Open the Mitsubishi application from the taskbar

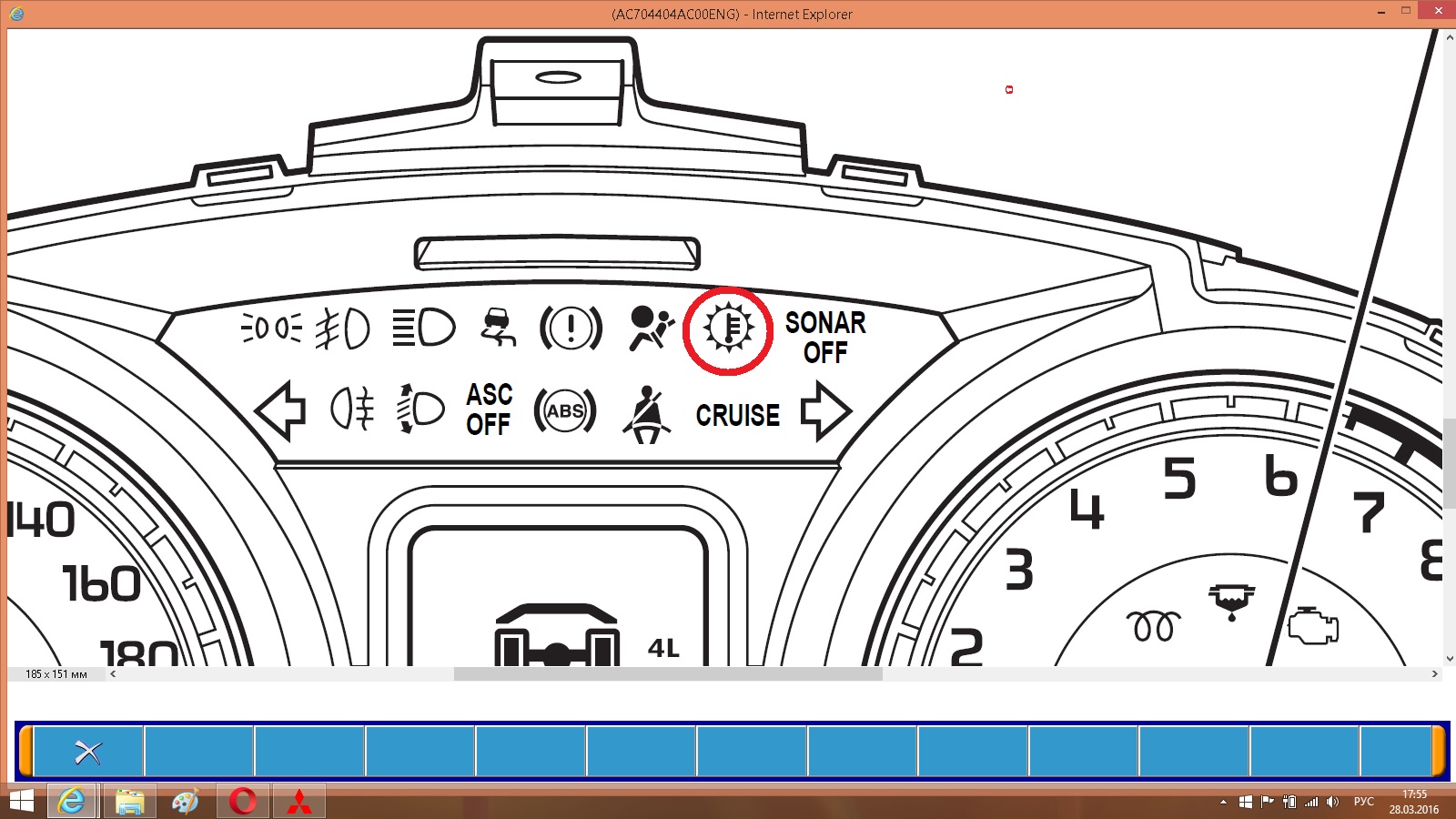pos(299,802)
